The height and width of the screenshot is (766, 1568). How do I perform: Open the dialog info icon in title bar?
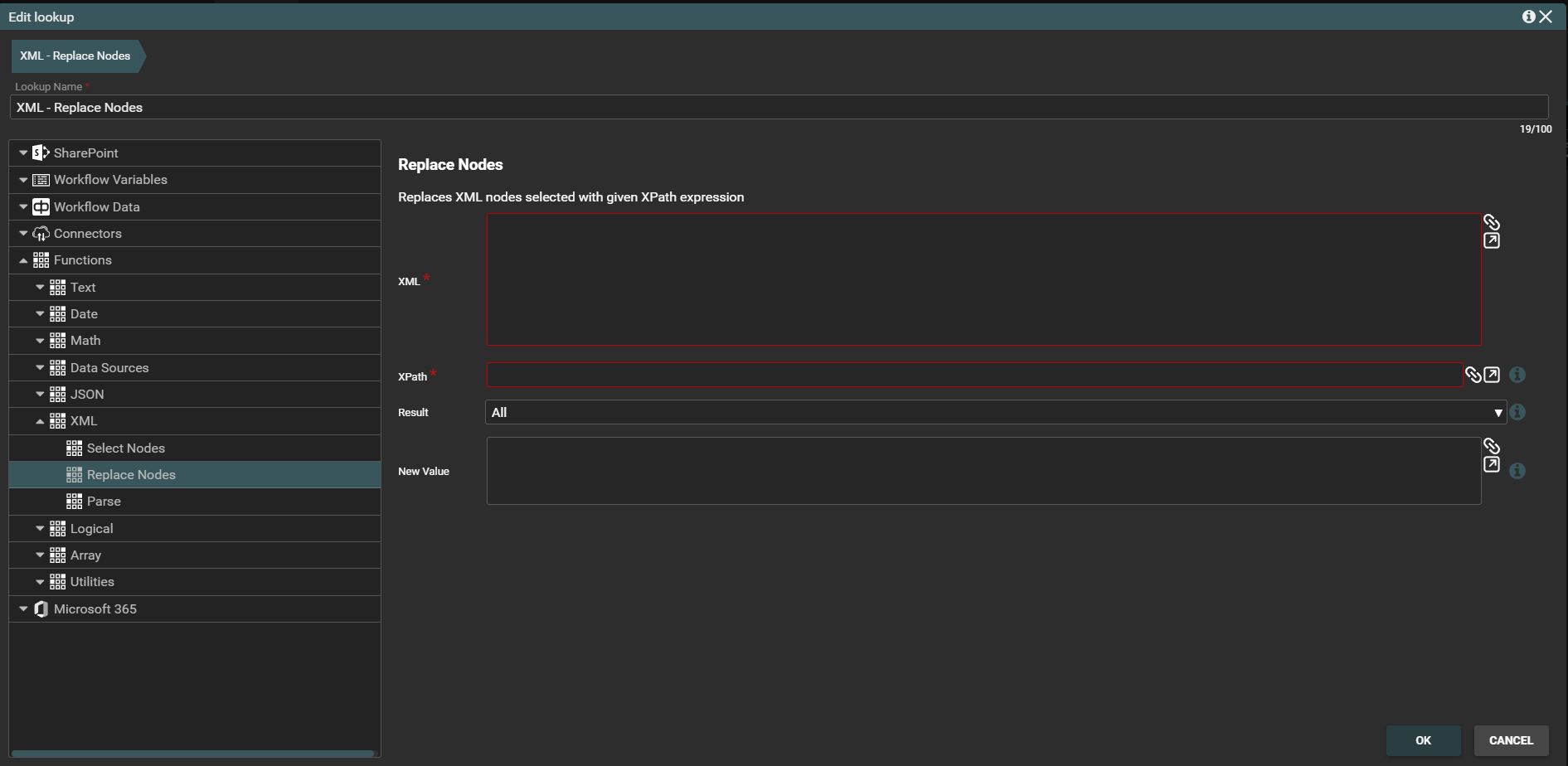pyautogui.click(x=1528, y=17)
